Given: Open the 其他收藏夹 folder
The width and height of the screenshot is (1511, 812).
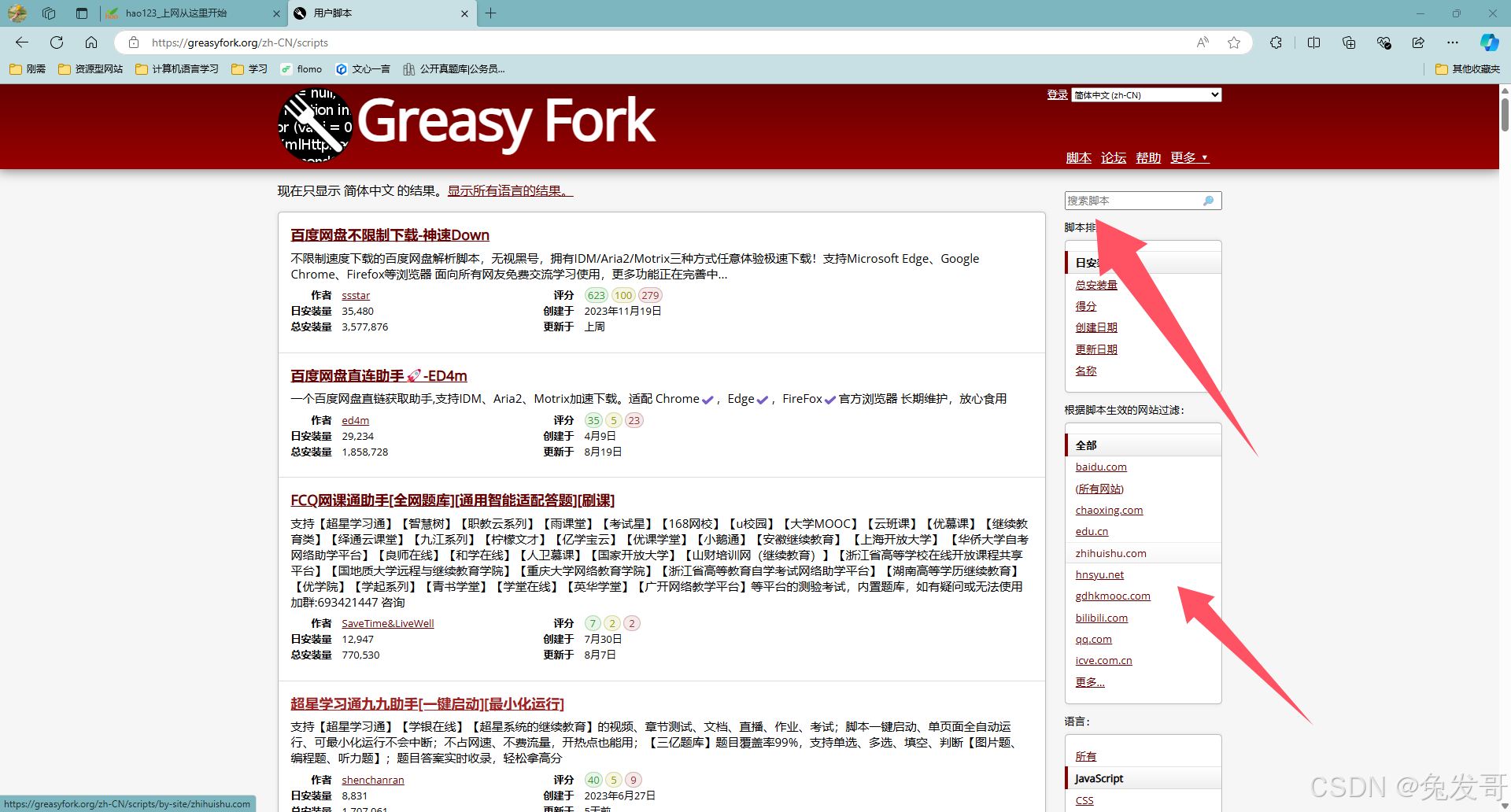Looking at the screenshot, I should point(1468,69).
